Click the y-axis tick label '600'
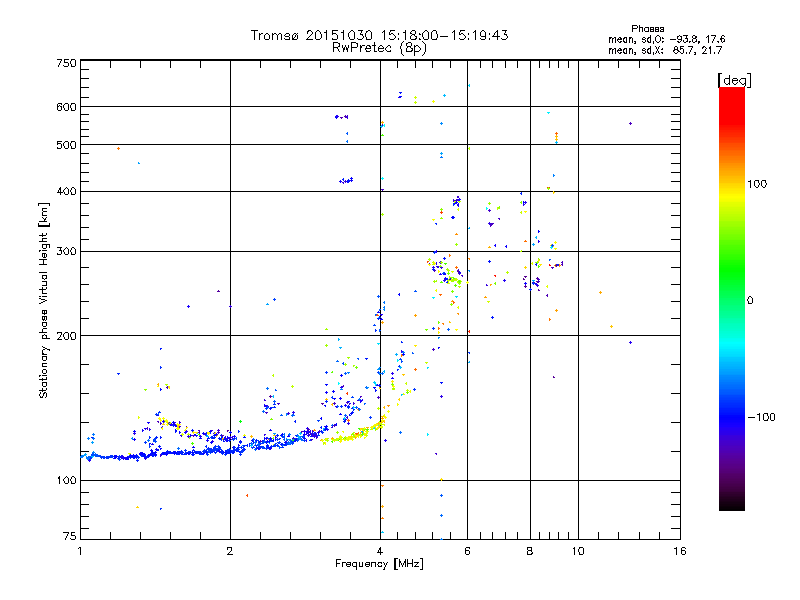The height and width of the screenshot is (600, 800). click(66, 107)
